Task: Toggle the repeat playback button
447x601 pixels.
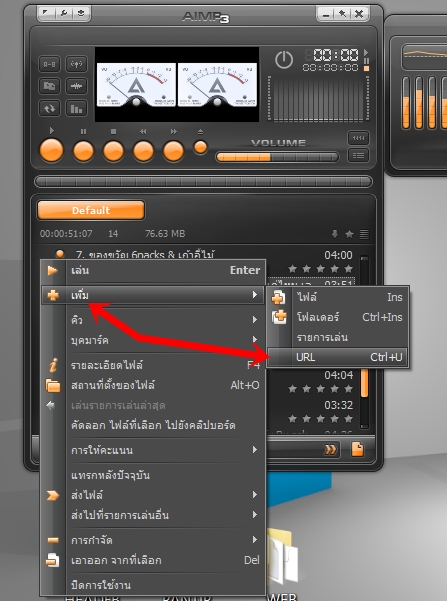Action: [x=49, y=108]
